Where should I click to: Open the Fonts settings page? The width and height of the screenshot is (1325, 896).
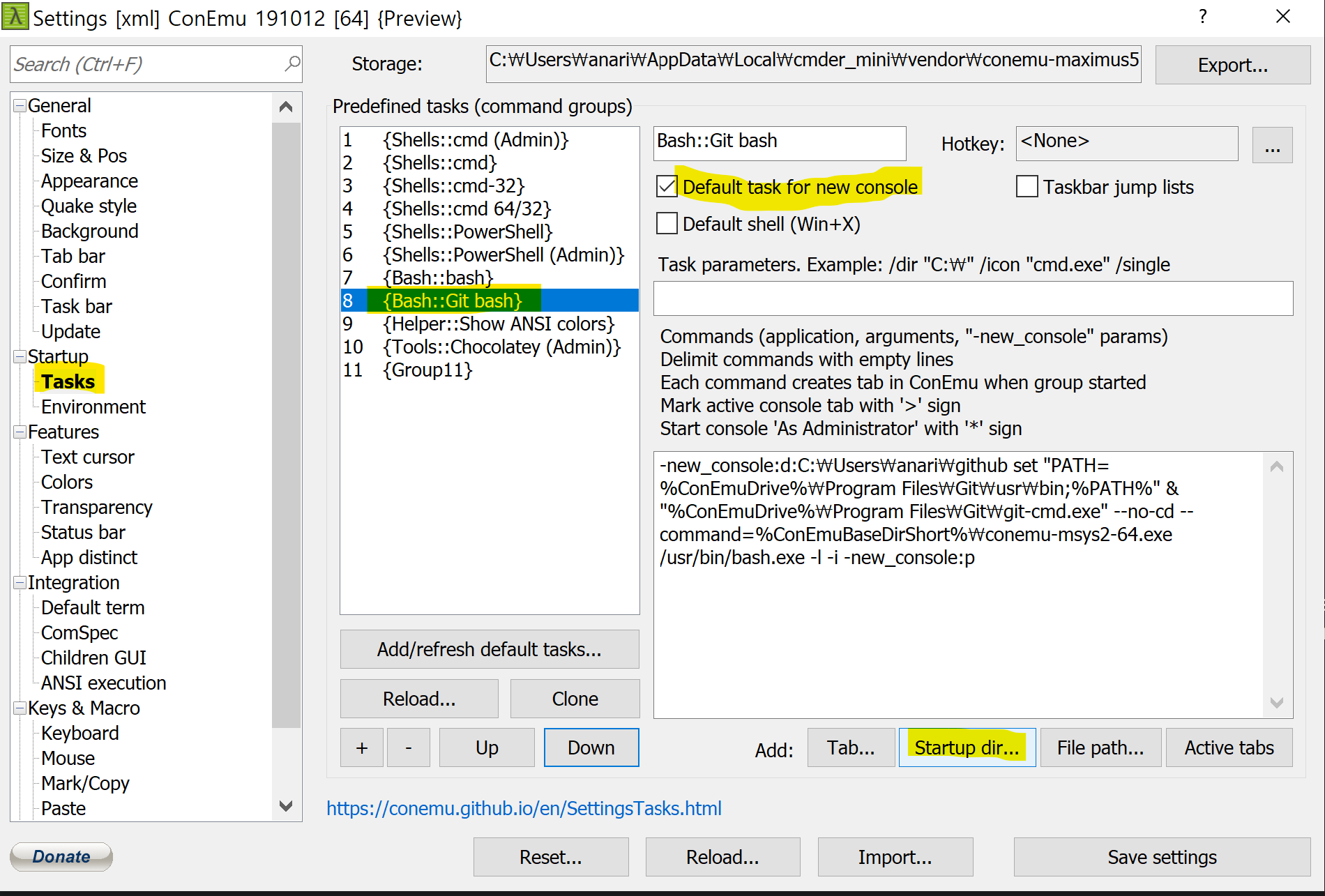[63, 131]
